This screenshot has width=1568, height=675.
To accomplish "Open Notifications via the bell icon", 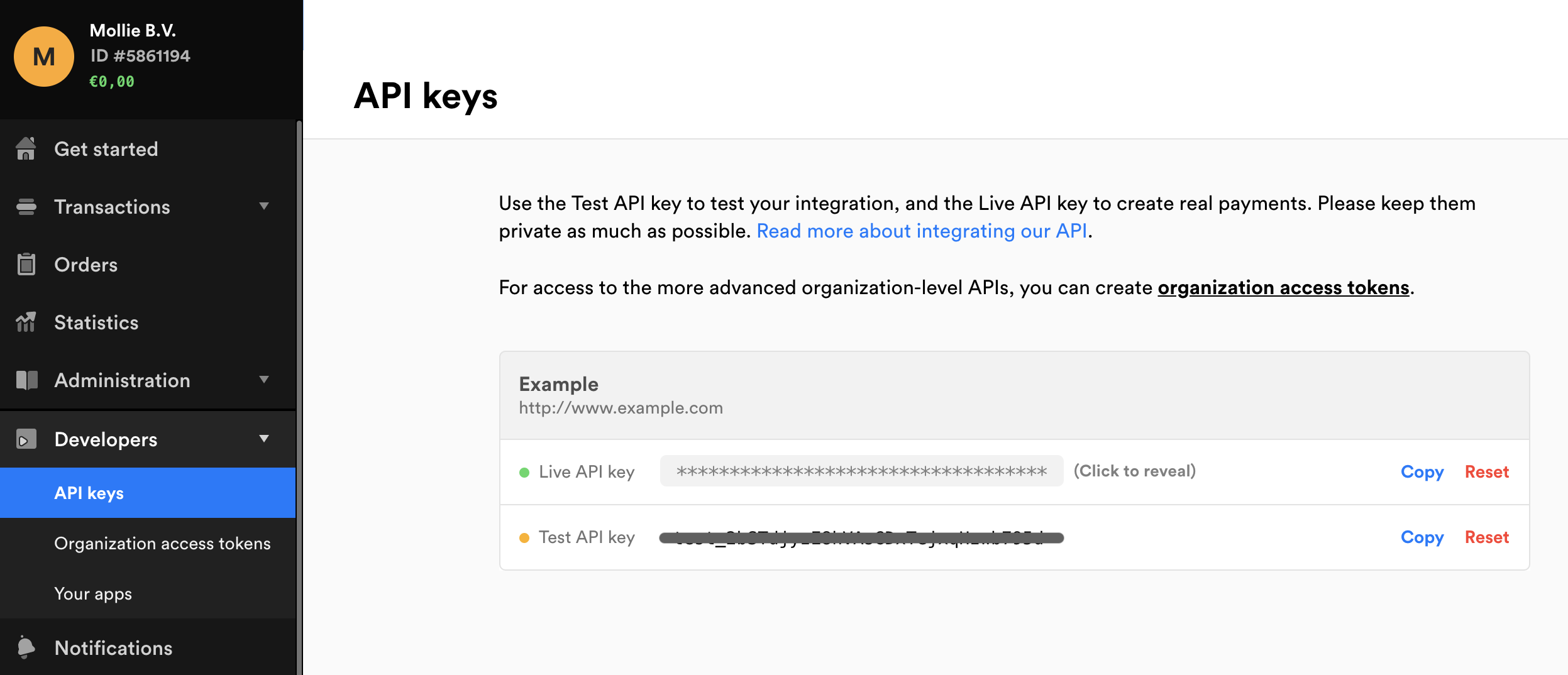I will 26,647.
